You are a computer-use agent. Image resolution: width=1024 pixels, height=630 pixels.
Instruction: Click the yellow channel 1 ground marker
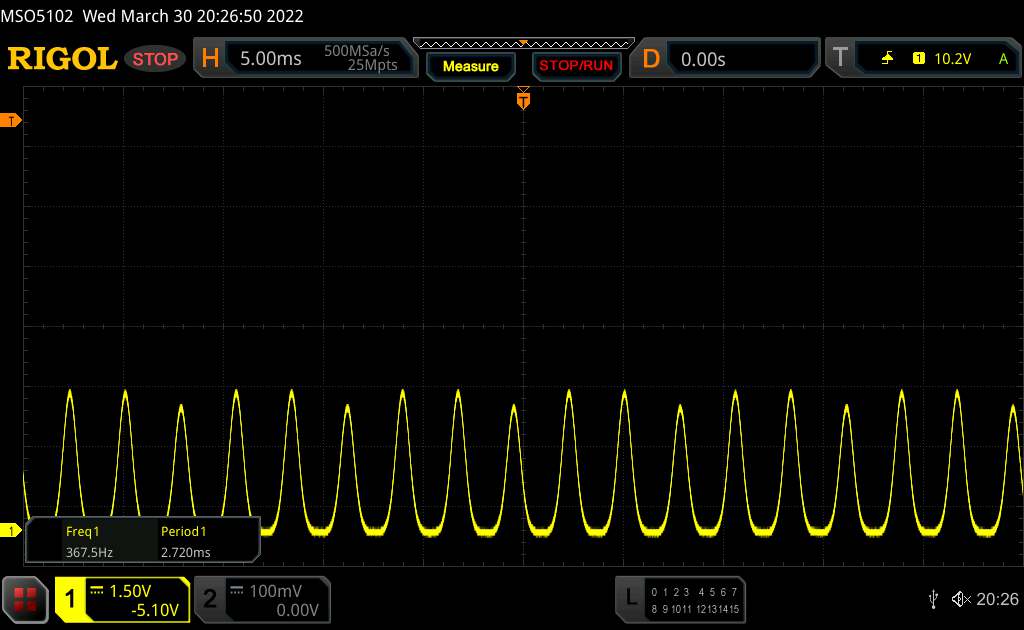[10, 531]
